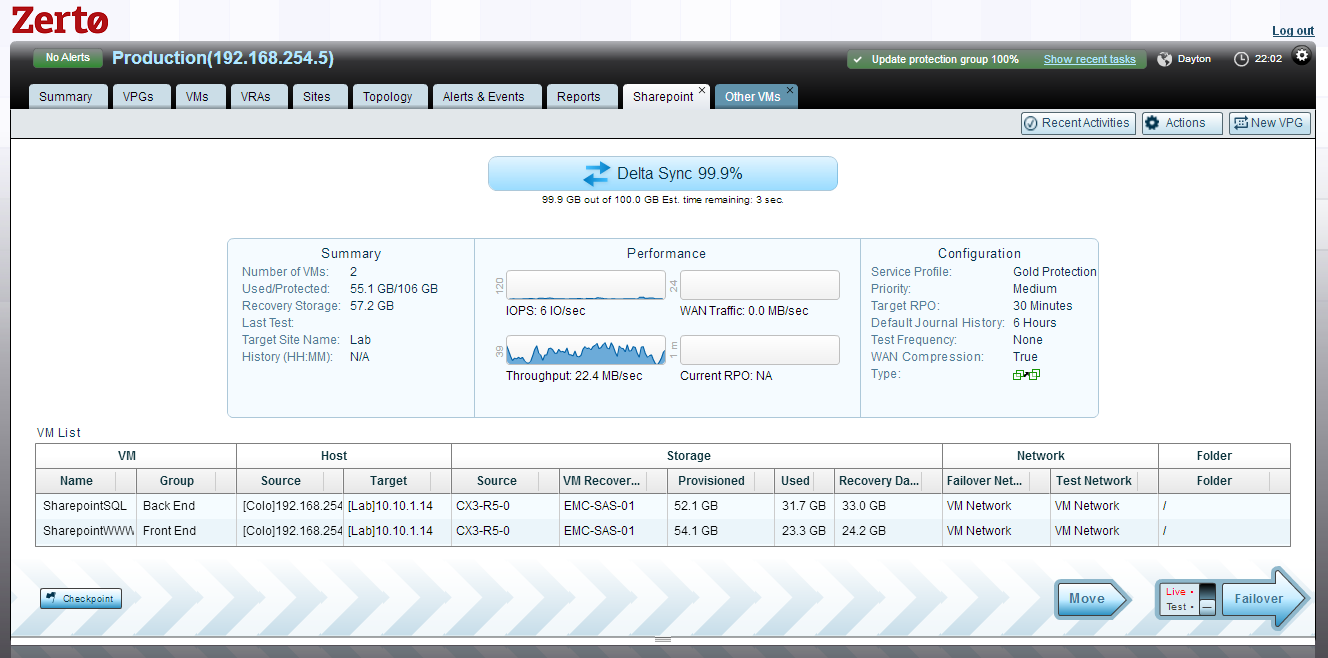This screenshot has height=658, width=1328.
Task: Click the Log out link
Action: (x=1292, y=31)
